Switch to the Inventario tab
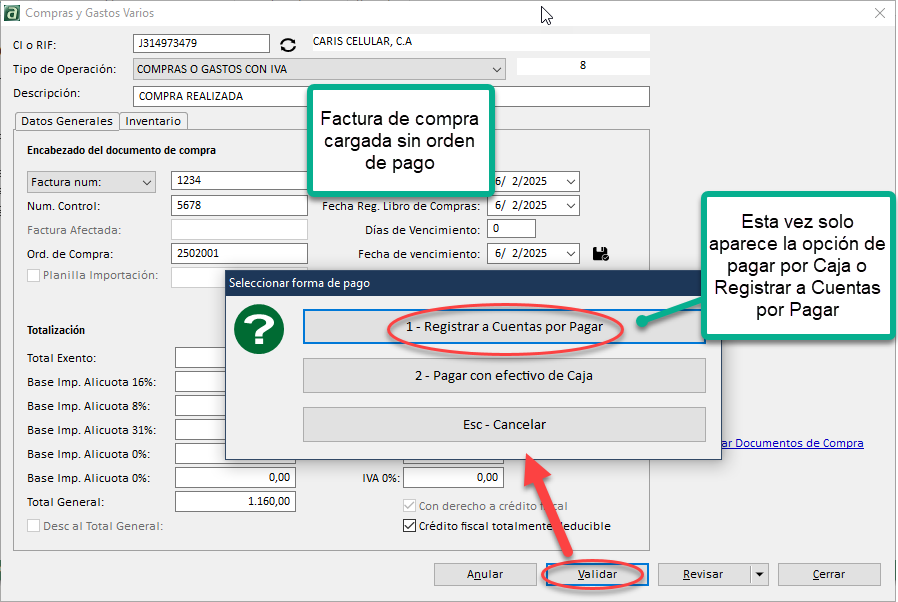Viewport: 898px width, 602px height. (x=153, y=120)
